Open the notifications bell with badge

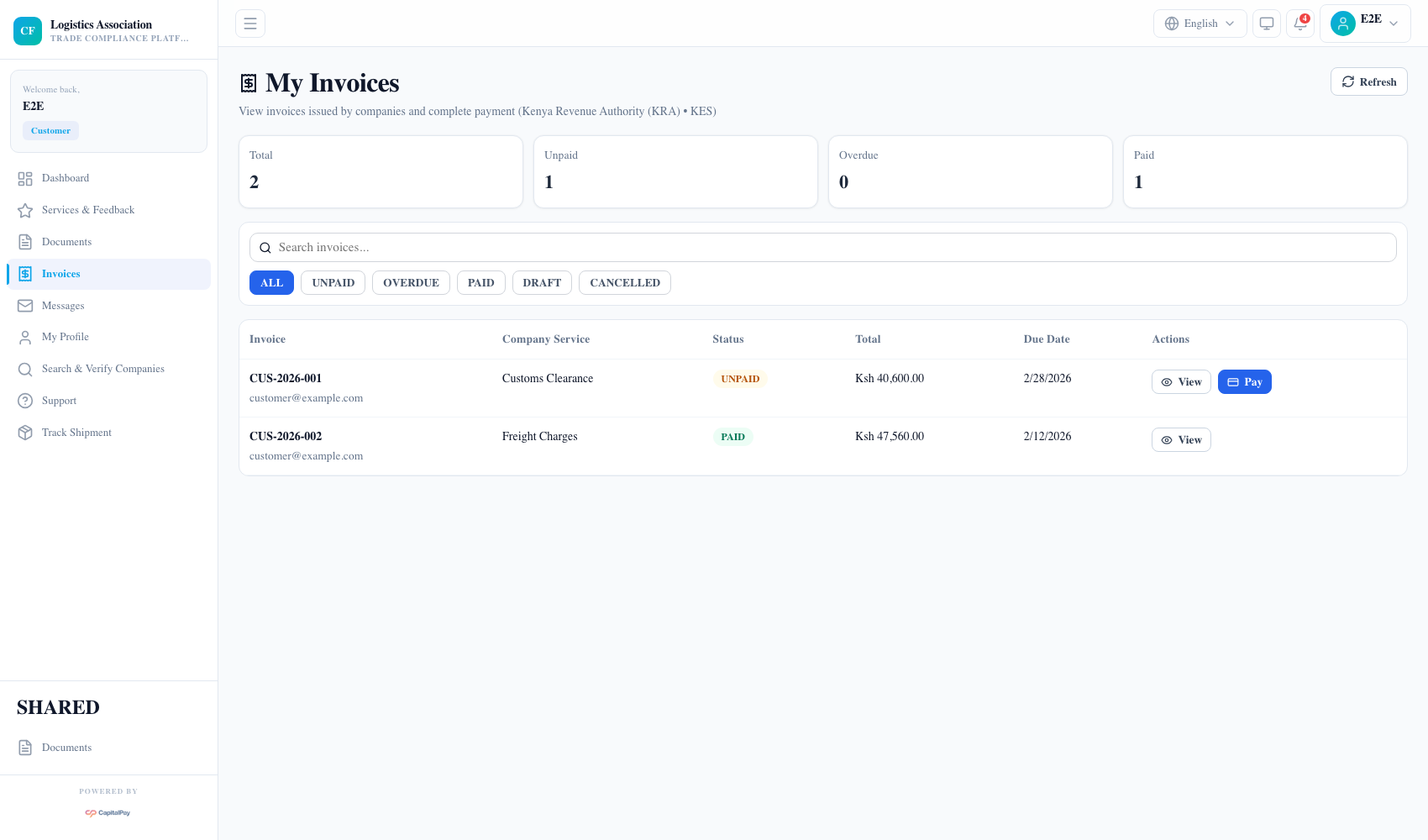click(x=1299, y=24)
